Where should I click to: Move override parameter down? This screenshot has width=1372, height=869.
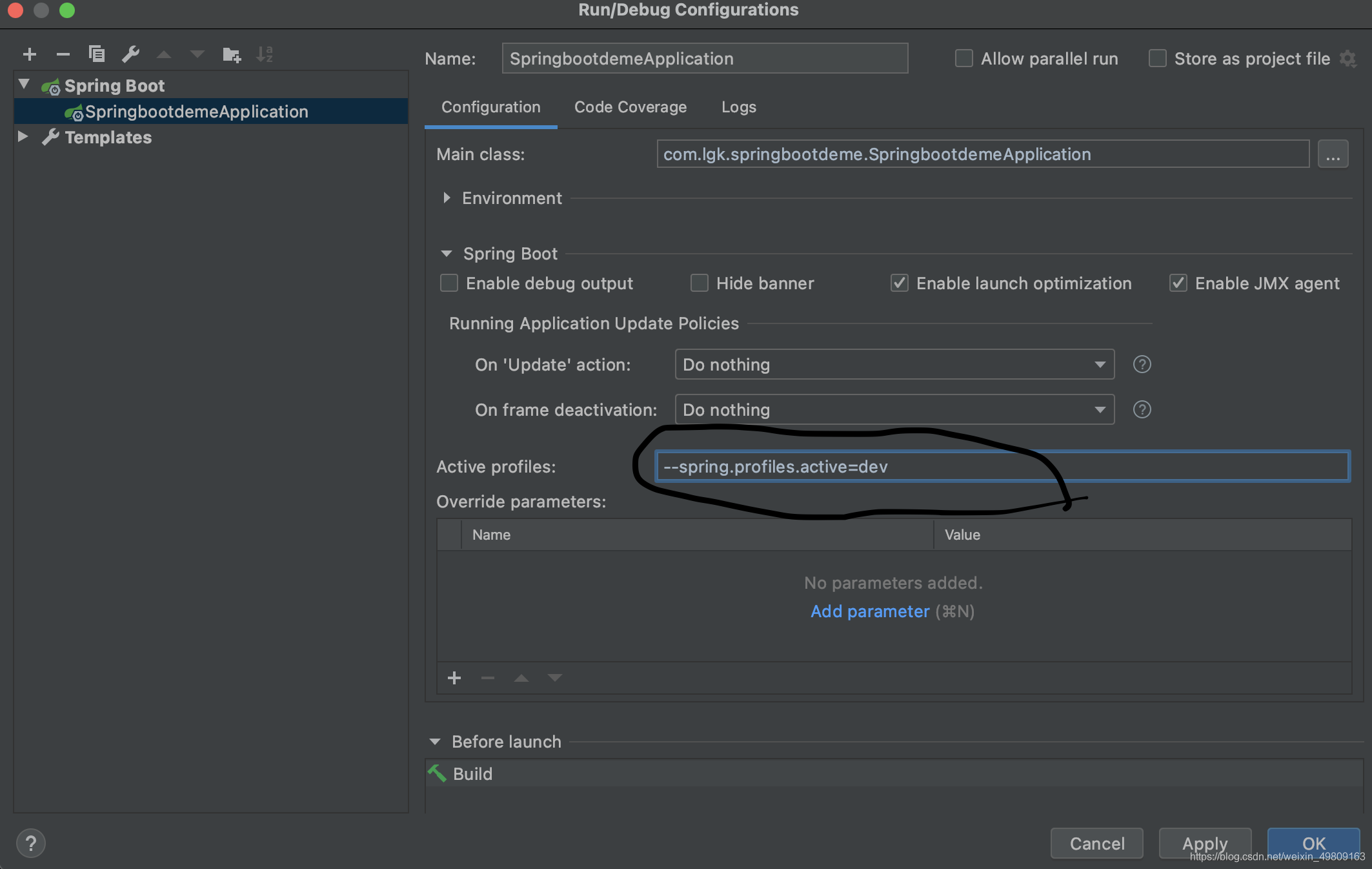point(555,678)
